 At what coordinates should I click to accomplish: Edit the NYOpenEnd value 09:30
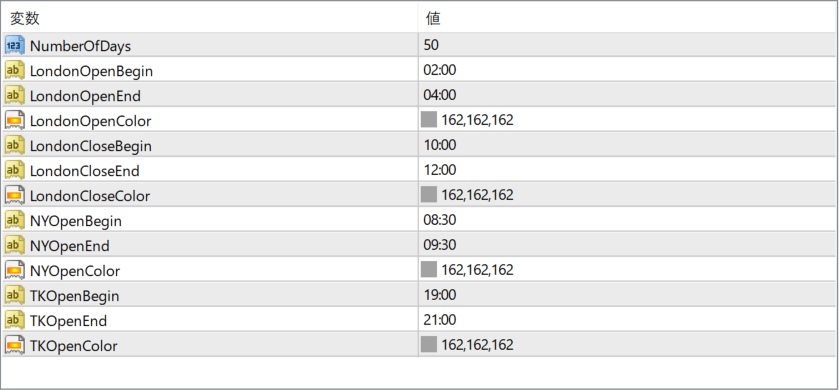[439, 245]
